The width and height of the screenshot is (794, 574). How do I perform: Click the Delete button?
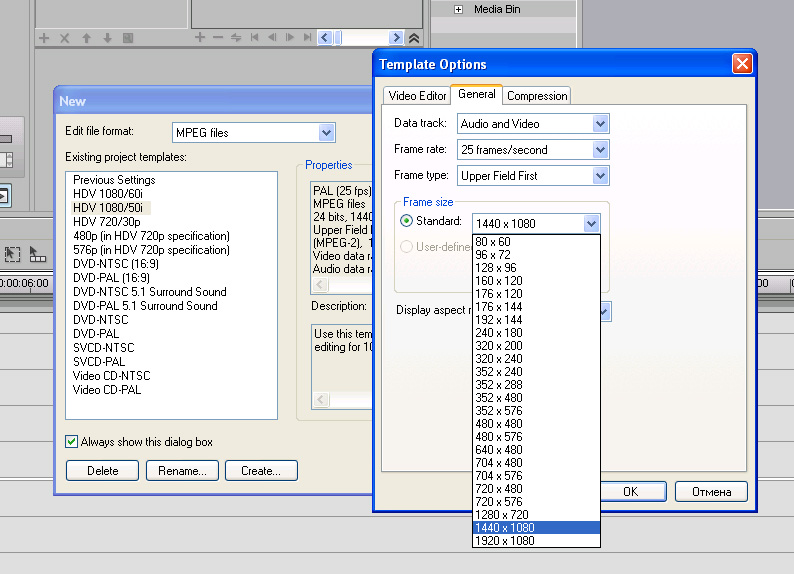pyautogui.click(x=102, y=471)
